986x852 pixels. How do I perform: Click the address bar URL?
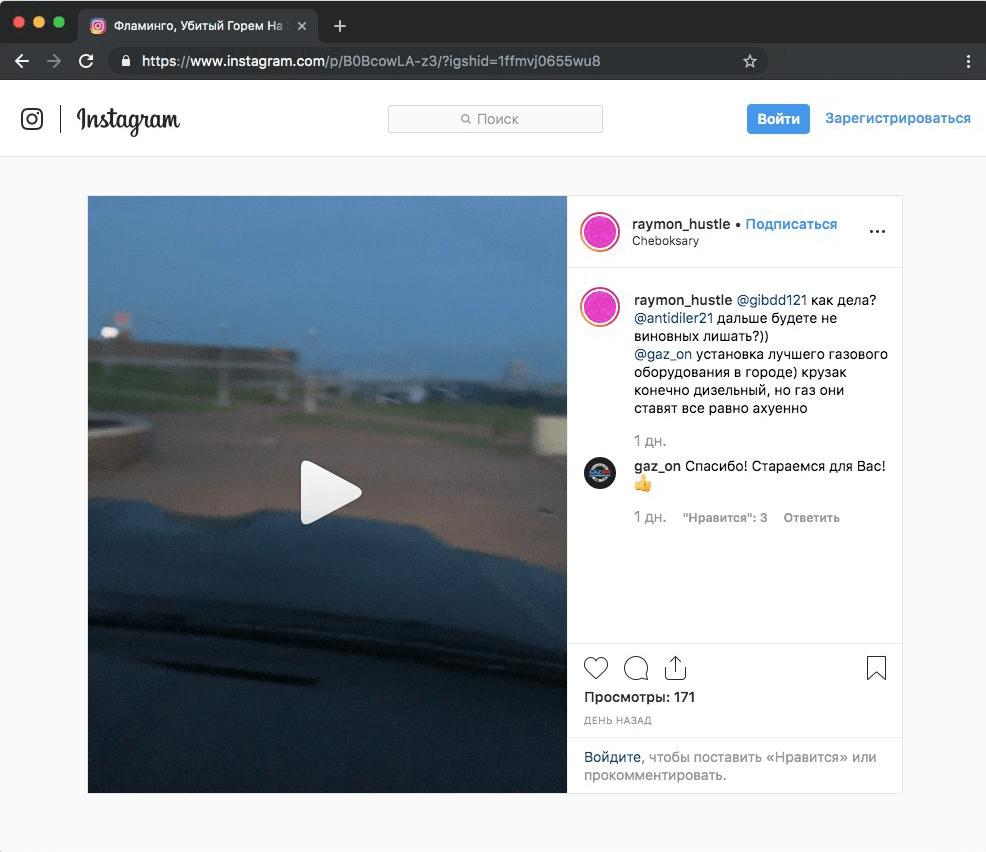coord(371,61)
